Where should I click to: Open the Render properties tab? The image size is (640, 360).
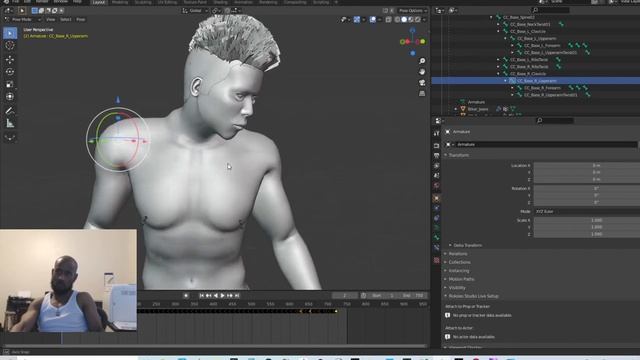click(436, 146)
